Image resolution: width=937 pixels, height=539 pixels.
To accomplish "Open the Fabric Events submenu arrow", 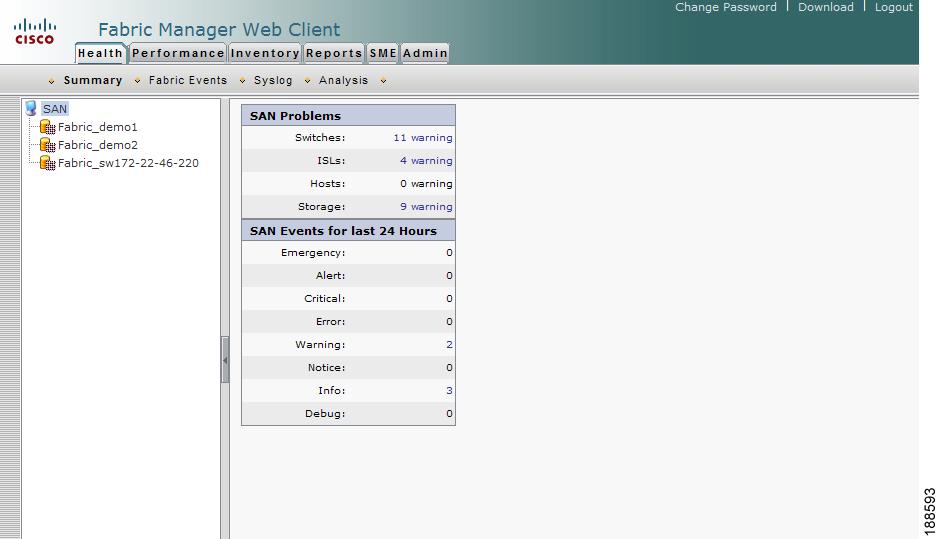I will click(137, 81).
